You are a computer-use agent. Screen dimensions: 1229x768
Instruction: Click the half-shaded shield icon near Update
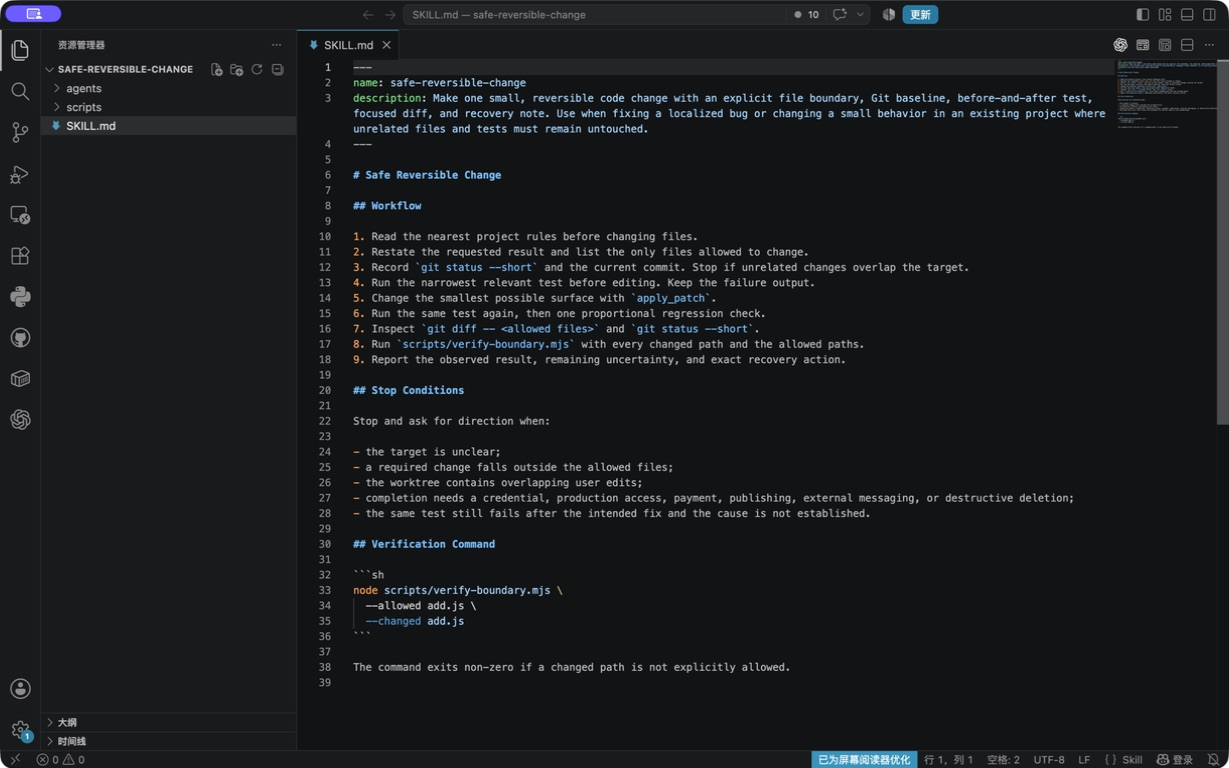point(888,15)
